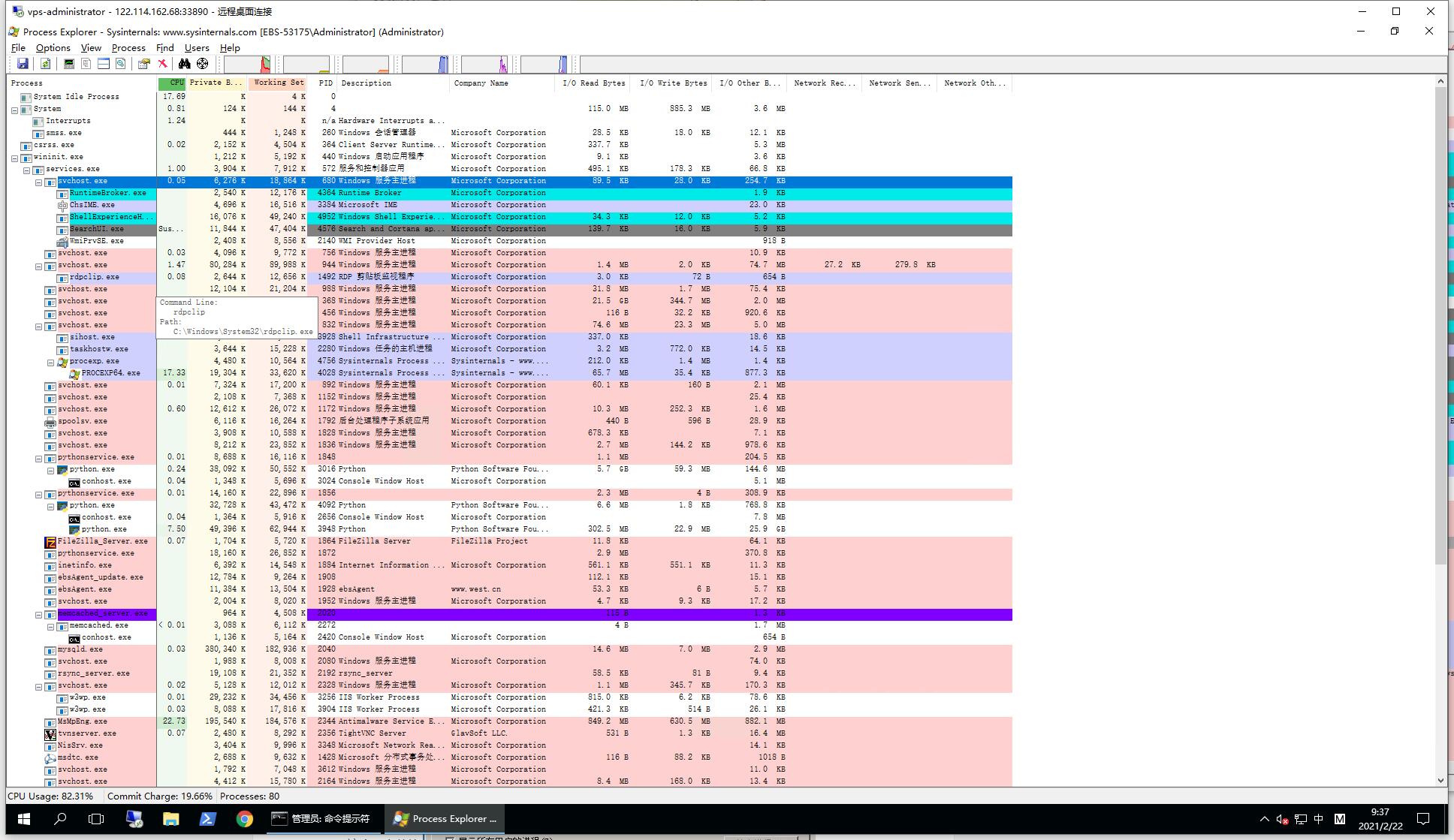
Task: Sort by the Company Name column header
Action: pyautogui.click(x=502, y=83)
